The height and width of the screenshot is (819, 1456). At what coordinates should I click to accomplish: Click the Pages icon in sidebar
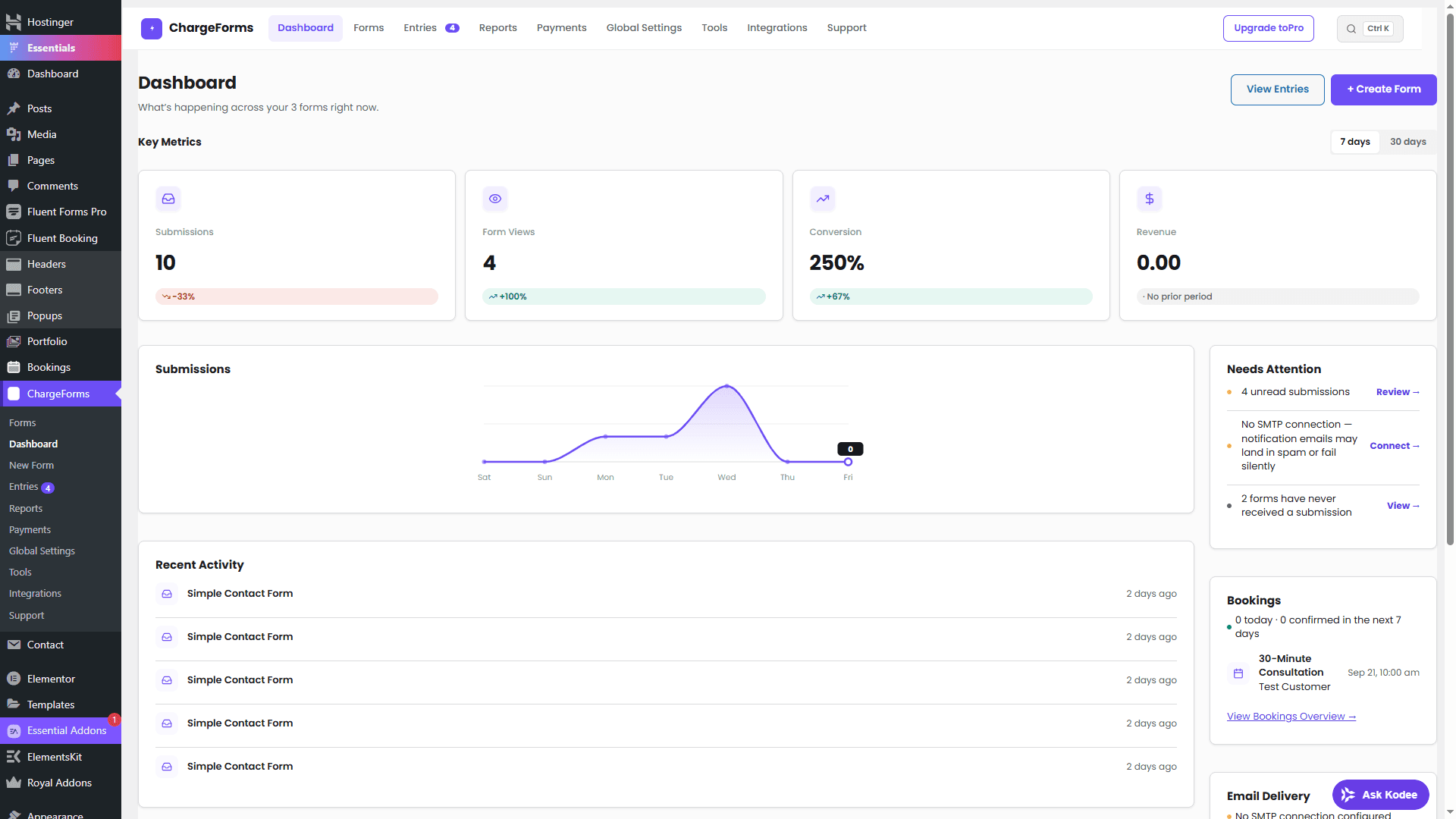(14, 160)
